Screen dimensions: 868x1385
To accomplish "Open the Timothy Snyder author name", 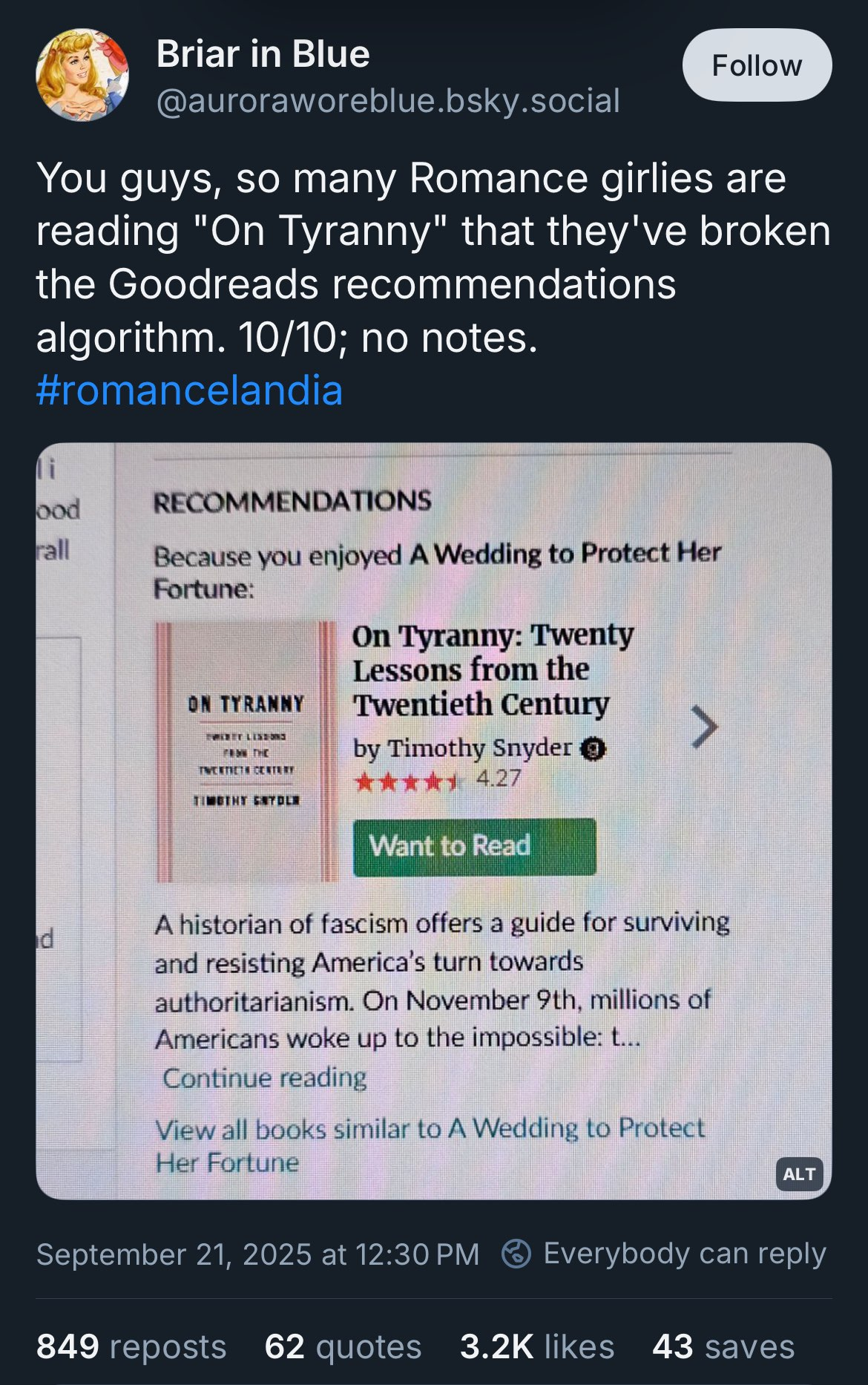I will (479, 748).
